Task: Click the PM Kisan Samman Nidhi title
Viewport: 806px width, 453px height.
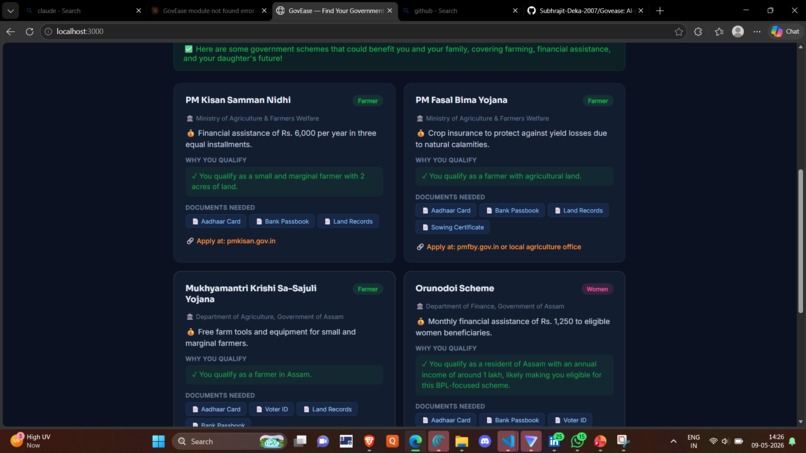Action: click(238, 100)
